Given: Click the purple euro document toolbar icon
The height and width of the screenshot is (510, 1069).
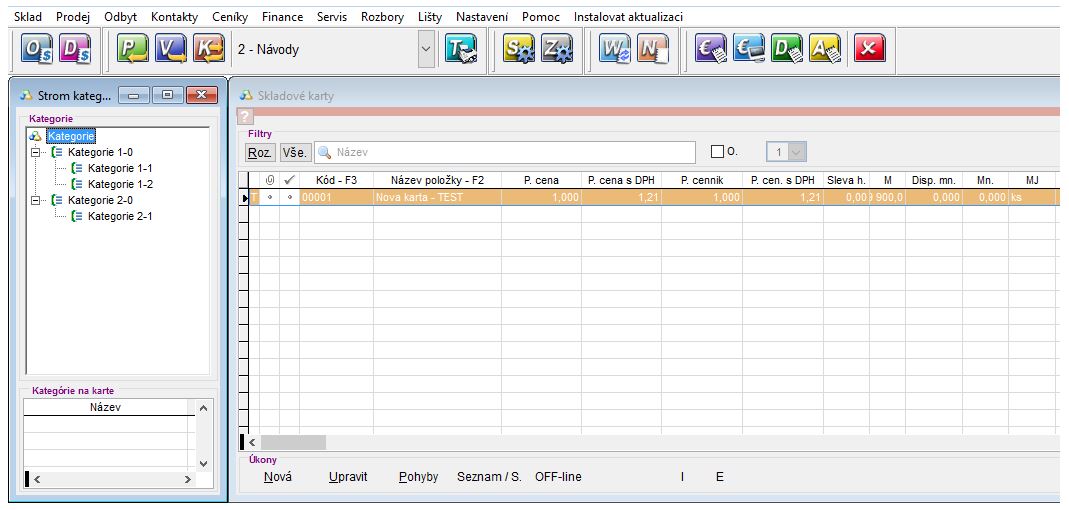Looking at the screenshot, I should tap(709, 49).
